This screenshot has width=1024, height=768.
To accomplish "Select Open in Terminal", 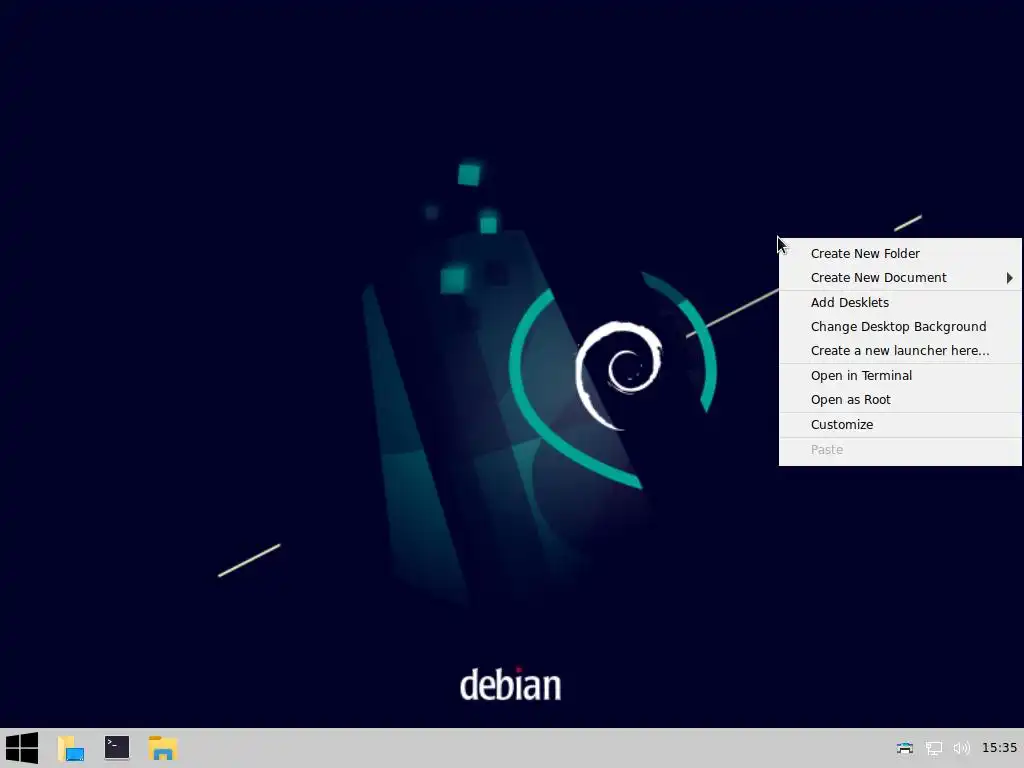I will coord(900,376).
